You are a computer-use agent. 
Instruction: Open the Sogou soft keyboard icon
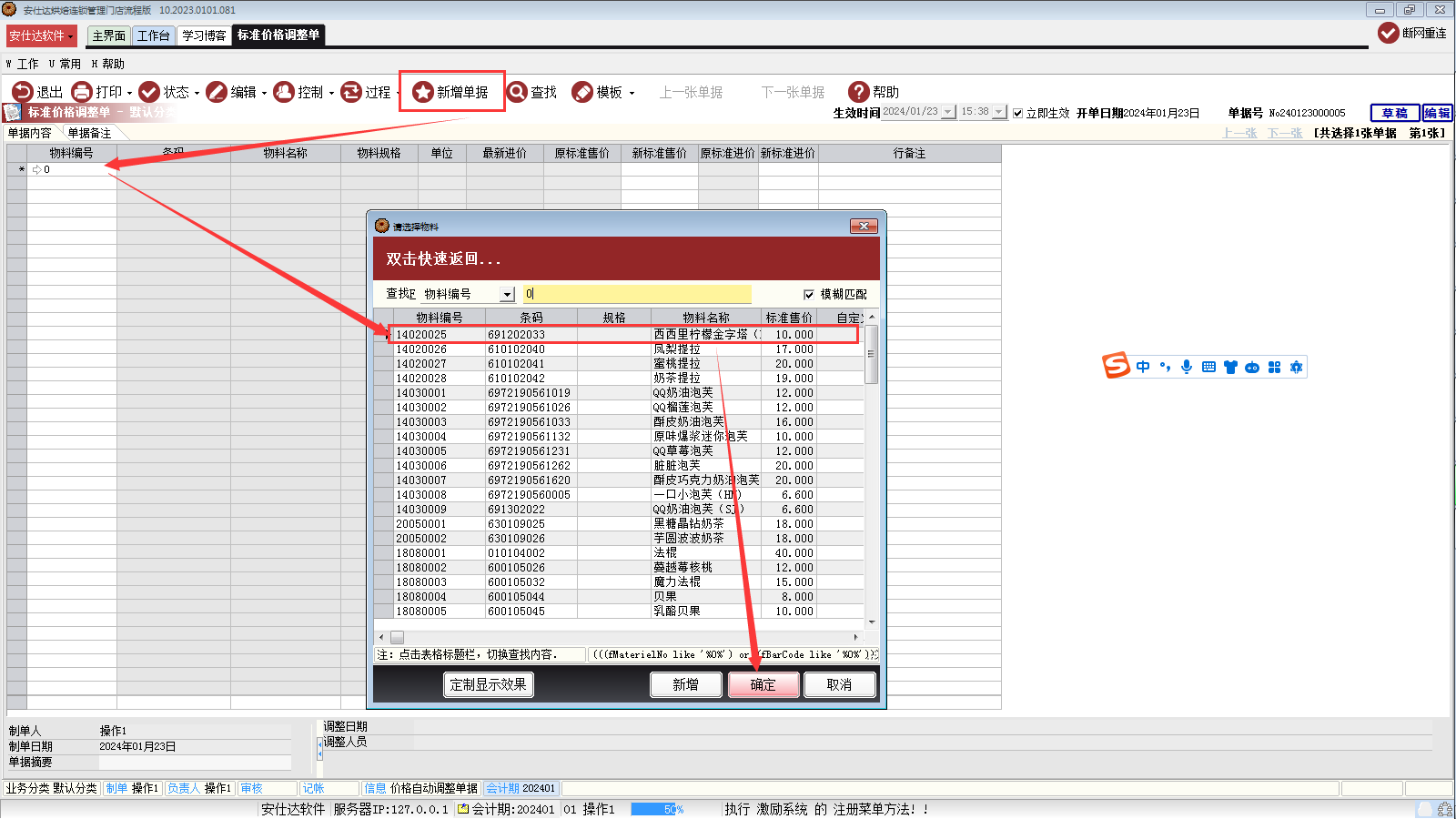click(x=1208, y=367)
